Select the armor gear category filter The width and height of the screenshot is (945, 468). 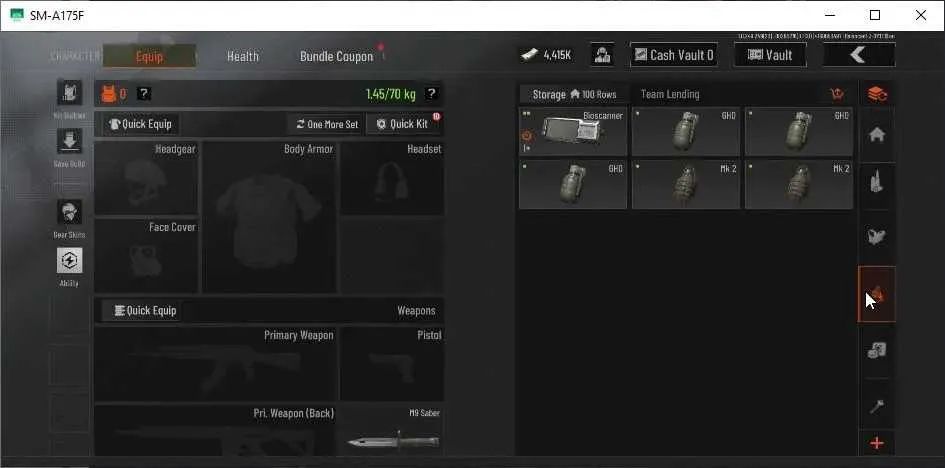click(877, 236)
